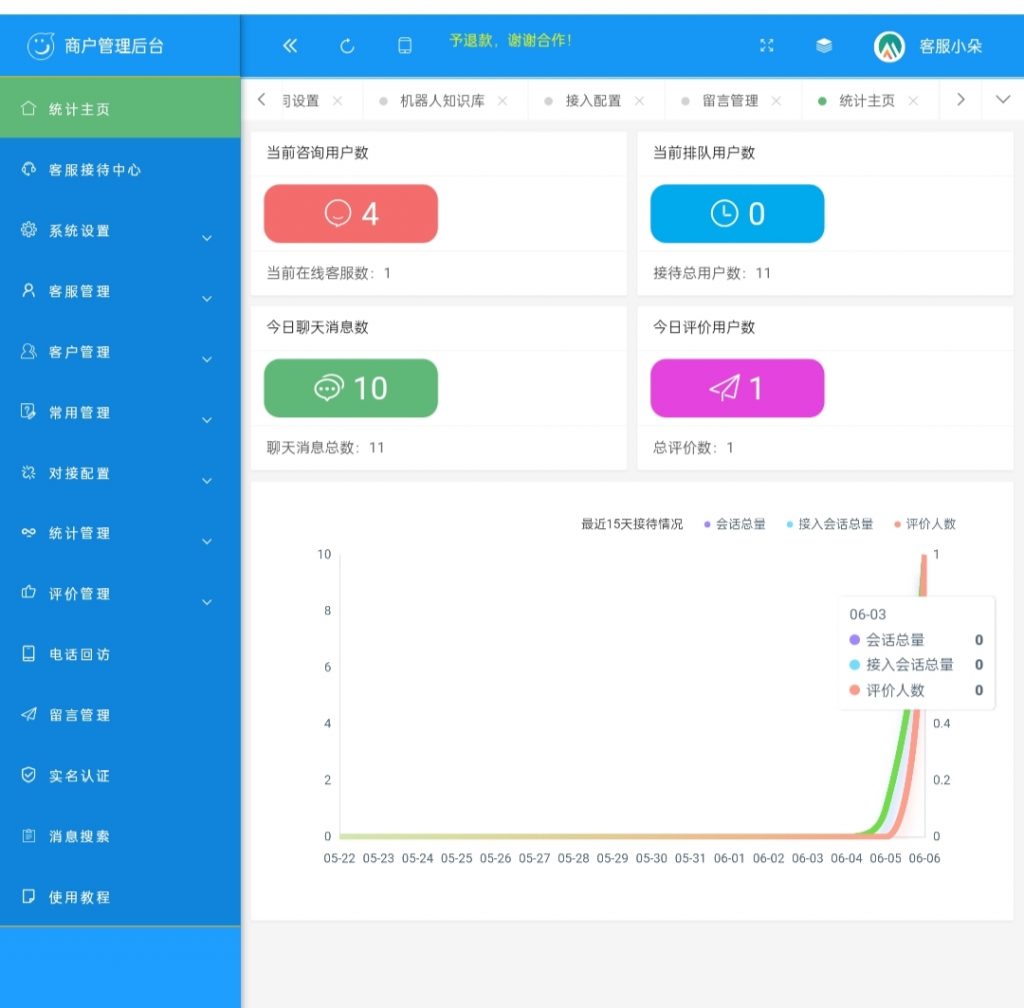Viewport: 1024px width, 1008px height.
Task: Toggle 会话总量 series in chart legend
Action: (x=735, y=524)
